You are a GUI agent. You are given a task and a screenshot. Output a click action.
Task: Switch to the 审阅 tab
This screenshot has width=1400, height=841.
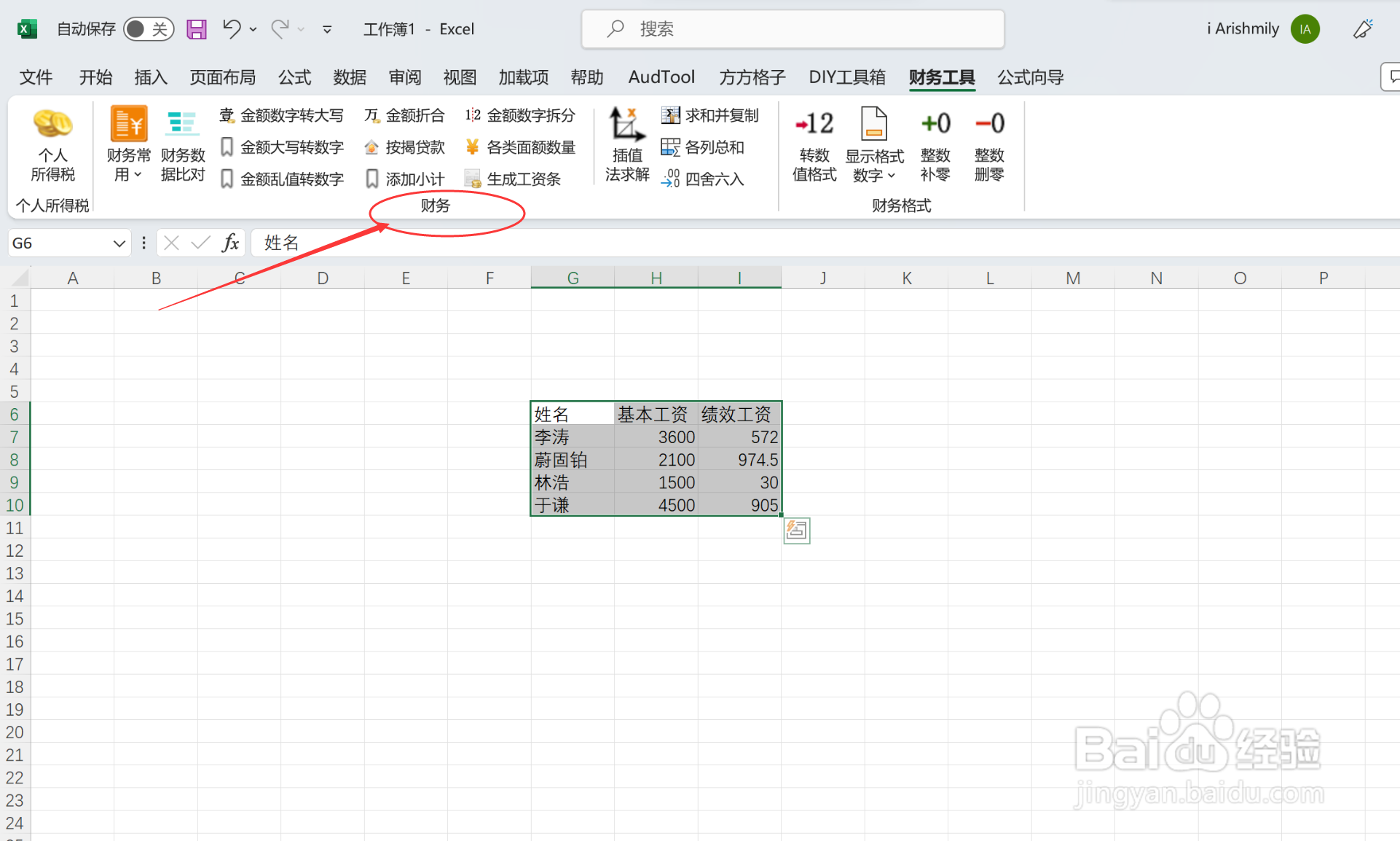click(x=405, y=77)
